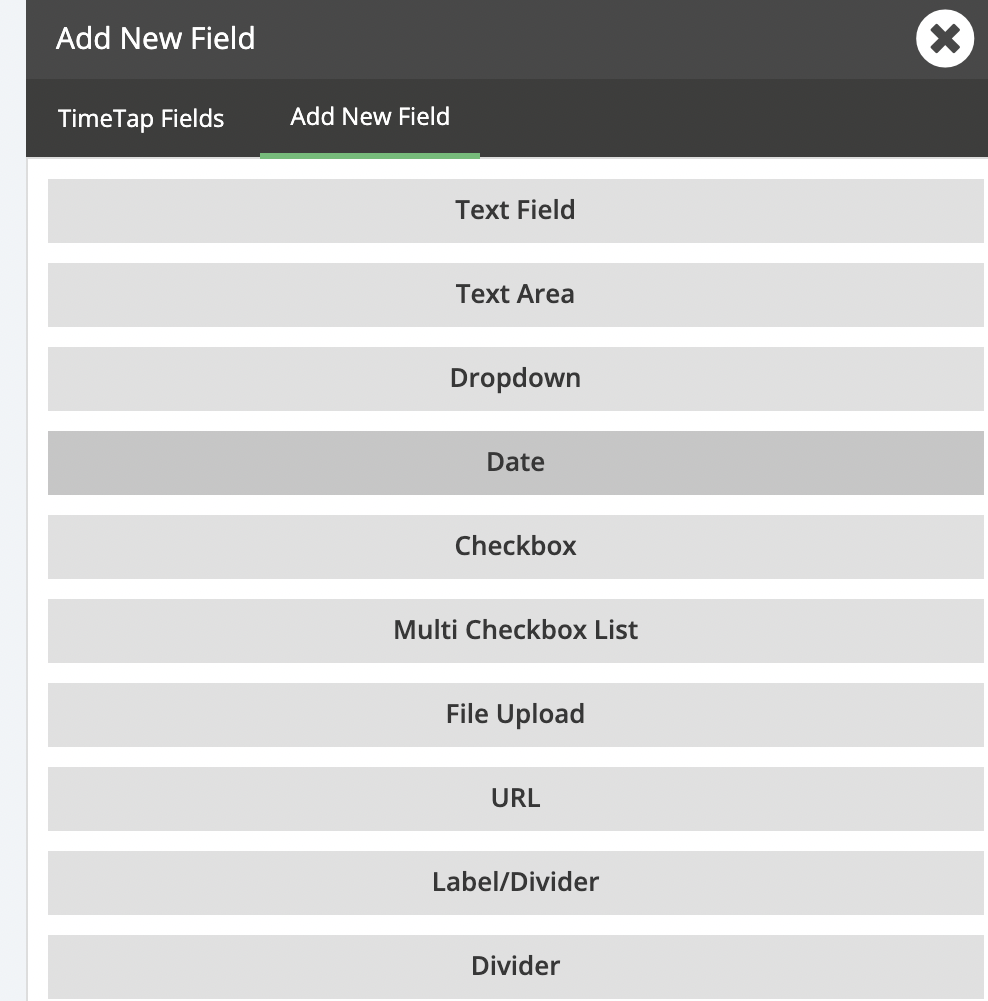Add a Text Field type
This screenshot has height=1001, width=988.
click(516, 211)
